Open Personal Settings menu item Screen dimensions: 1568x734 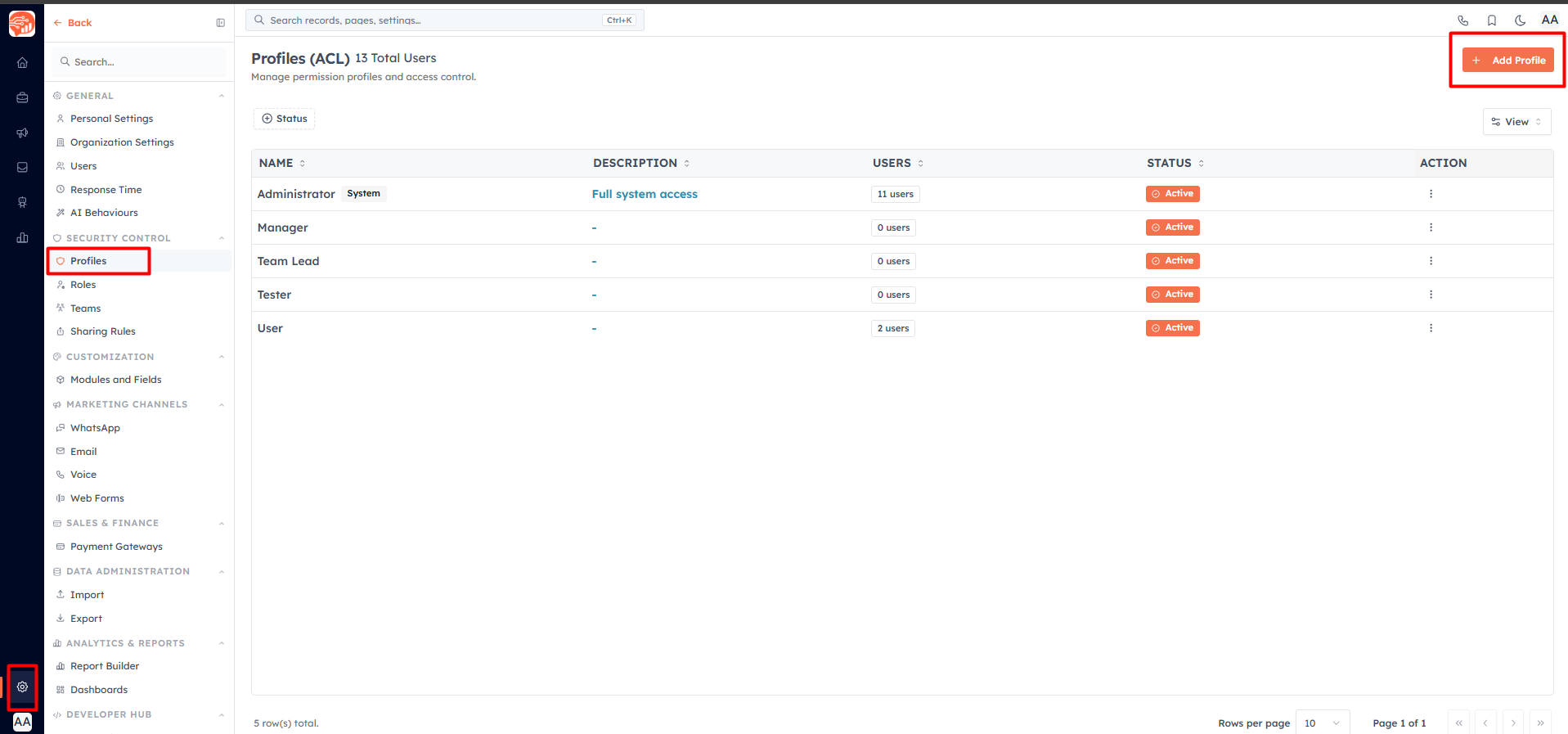(111, 119)
